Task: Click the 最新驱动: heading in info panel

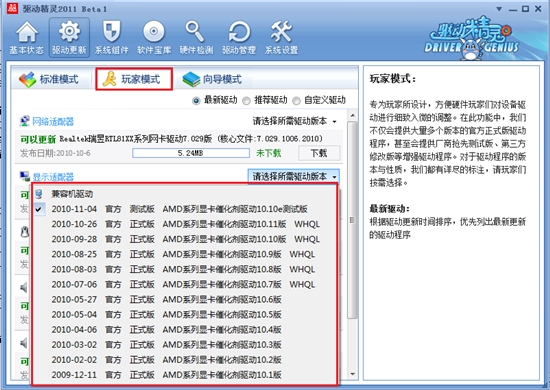Action: (389, 209)
